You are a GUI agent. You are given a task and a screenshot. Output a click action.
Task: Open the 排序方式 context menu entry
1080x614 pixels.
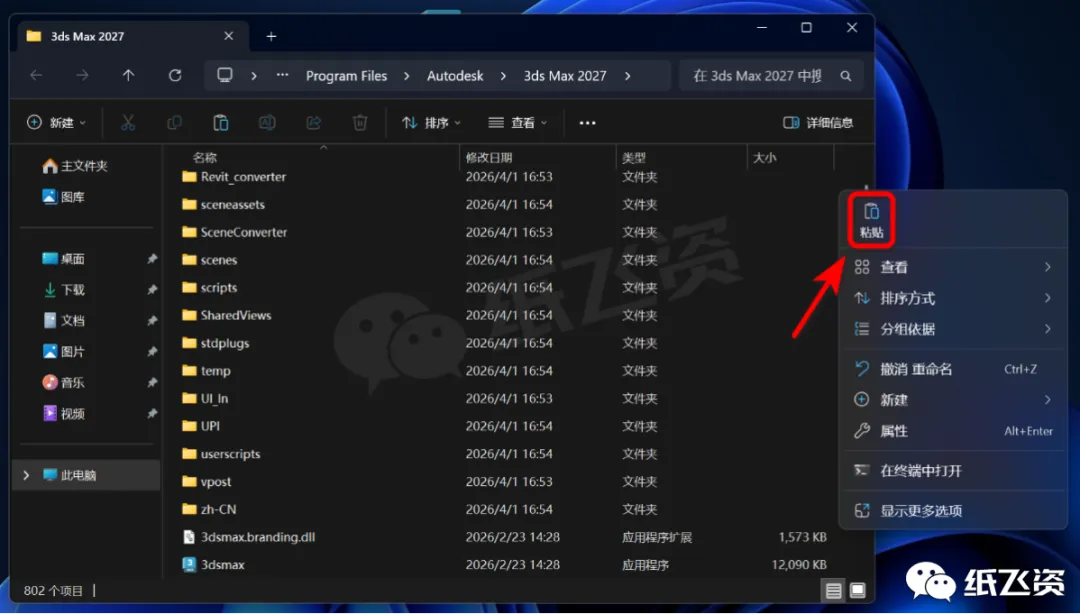(953, 298)
